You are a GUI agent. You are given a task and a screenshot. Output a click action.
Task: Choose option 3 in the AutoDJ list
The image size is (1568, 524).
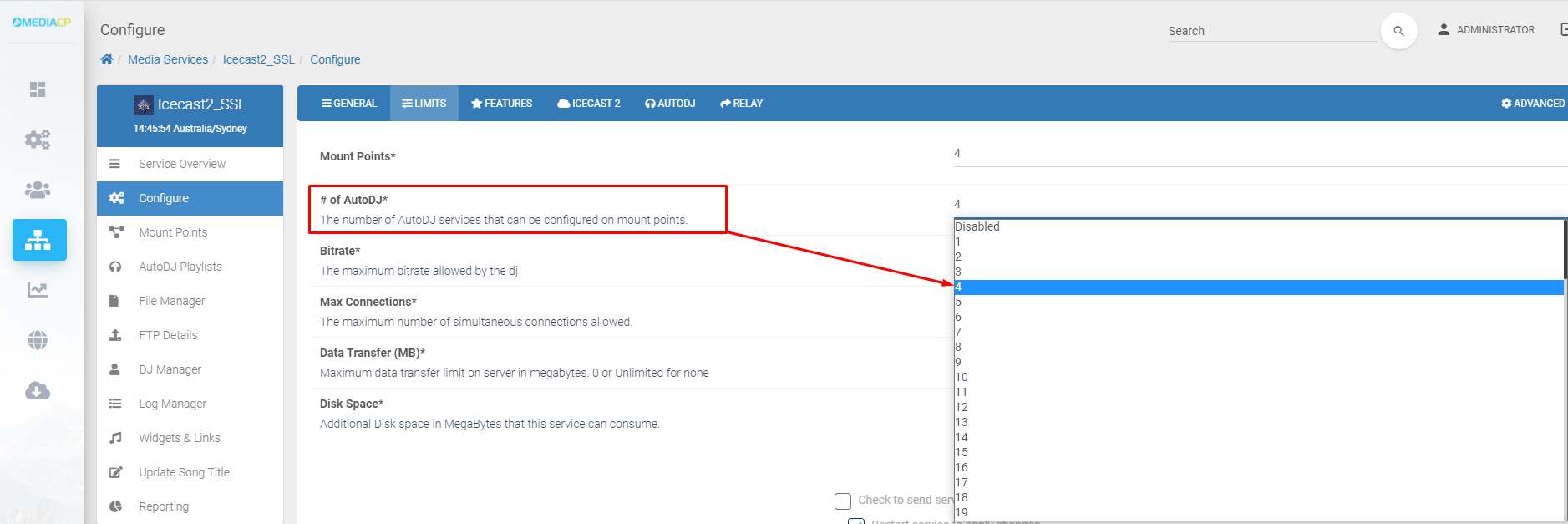pyautogui.click(x=1259, y=272)
